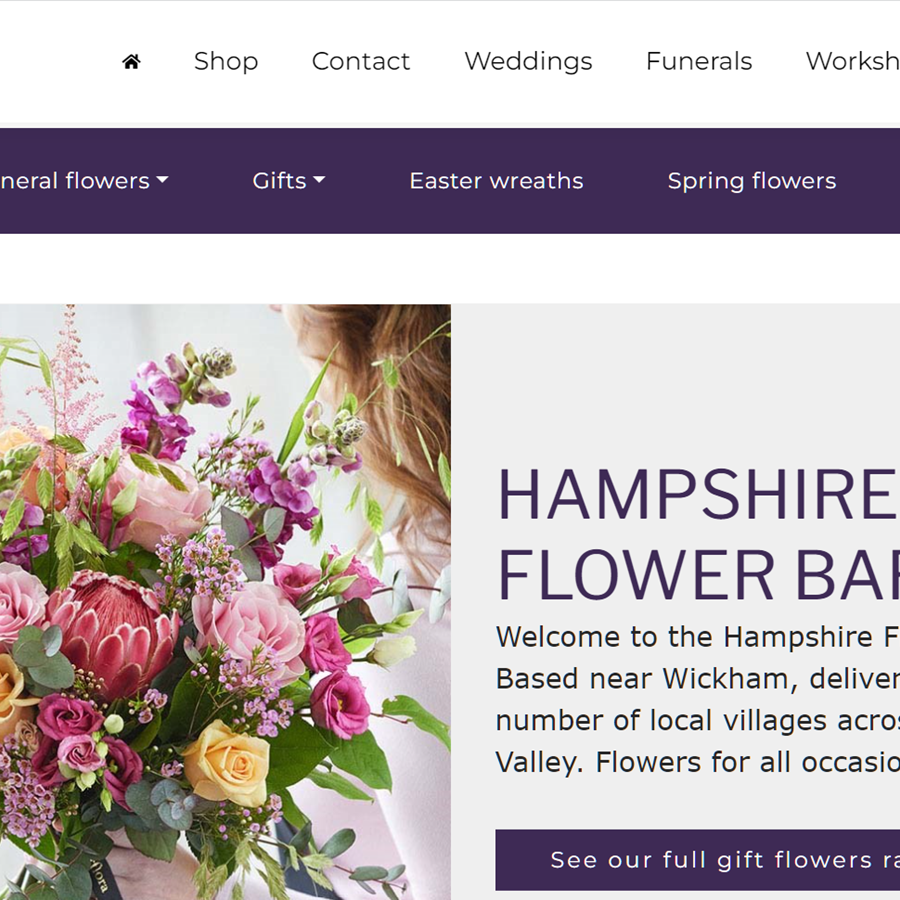Go to the home page icon

tap(131, 62)
